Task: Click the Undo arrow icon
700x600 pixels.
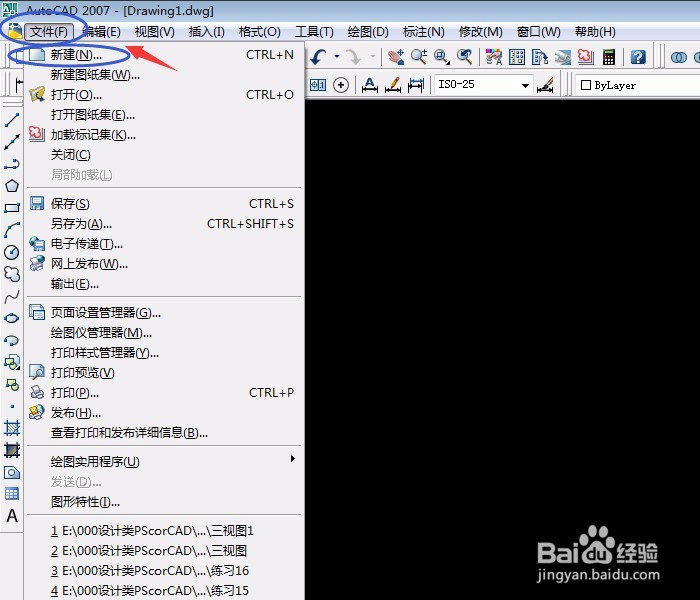Action: click(x=319, y=57)
